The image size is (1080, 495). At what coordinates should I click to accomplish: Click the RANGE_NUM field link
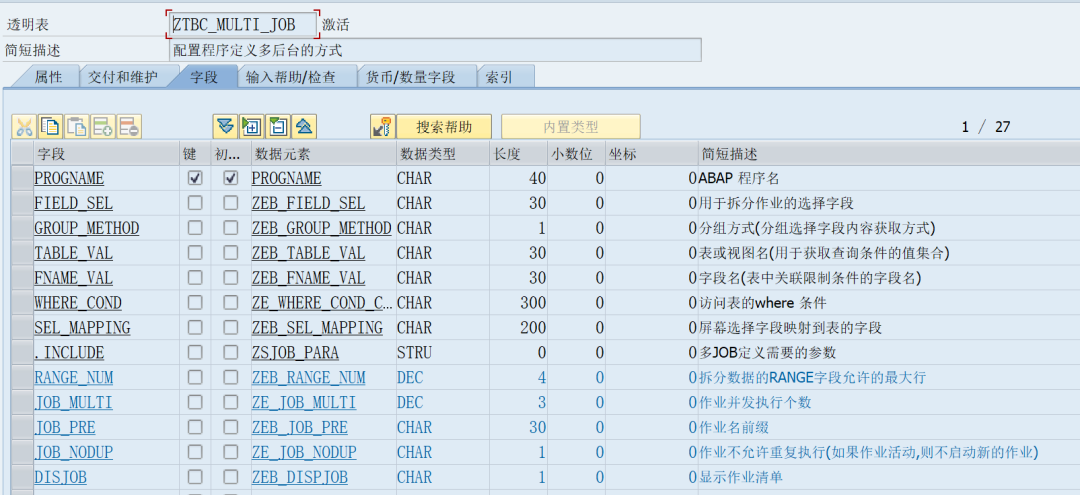74,377
